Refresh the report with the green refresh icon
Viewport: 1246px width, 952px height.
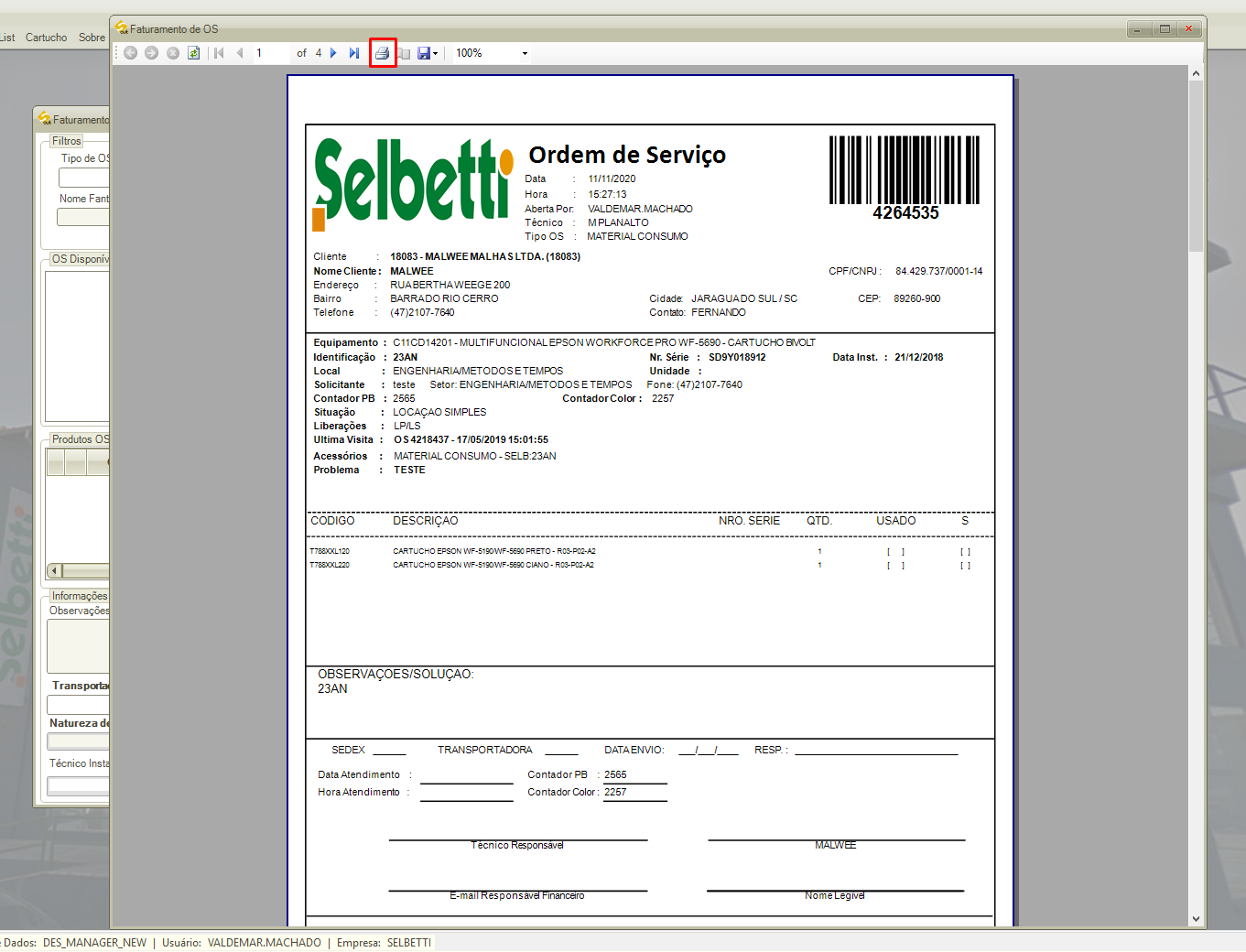[194, 53]
